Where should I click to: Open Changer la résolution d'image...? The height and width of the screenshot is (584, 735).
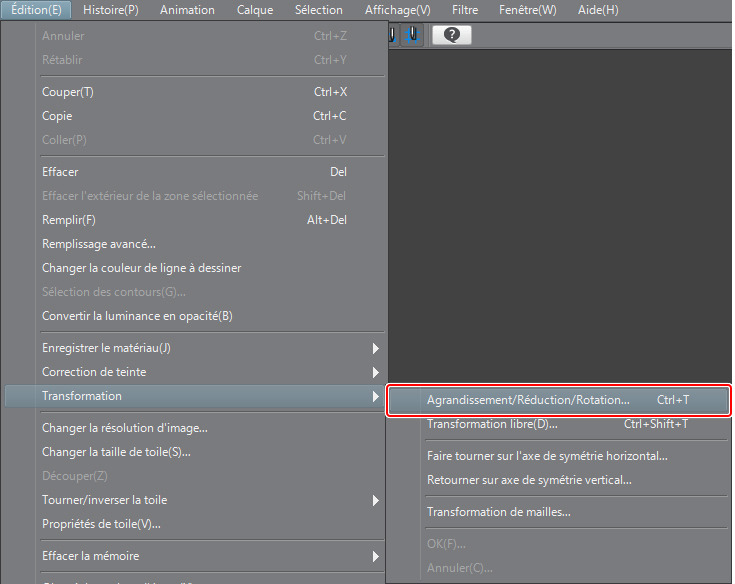pos(195,428)
